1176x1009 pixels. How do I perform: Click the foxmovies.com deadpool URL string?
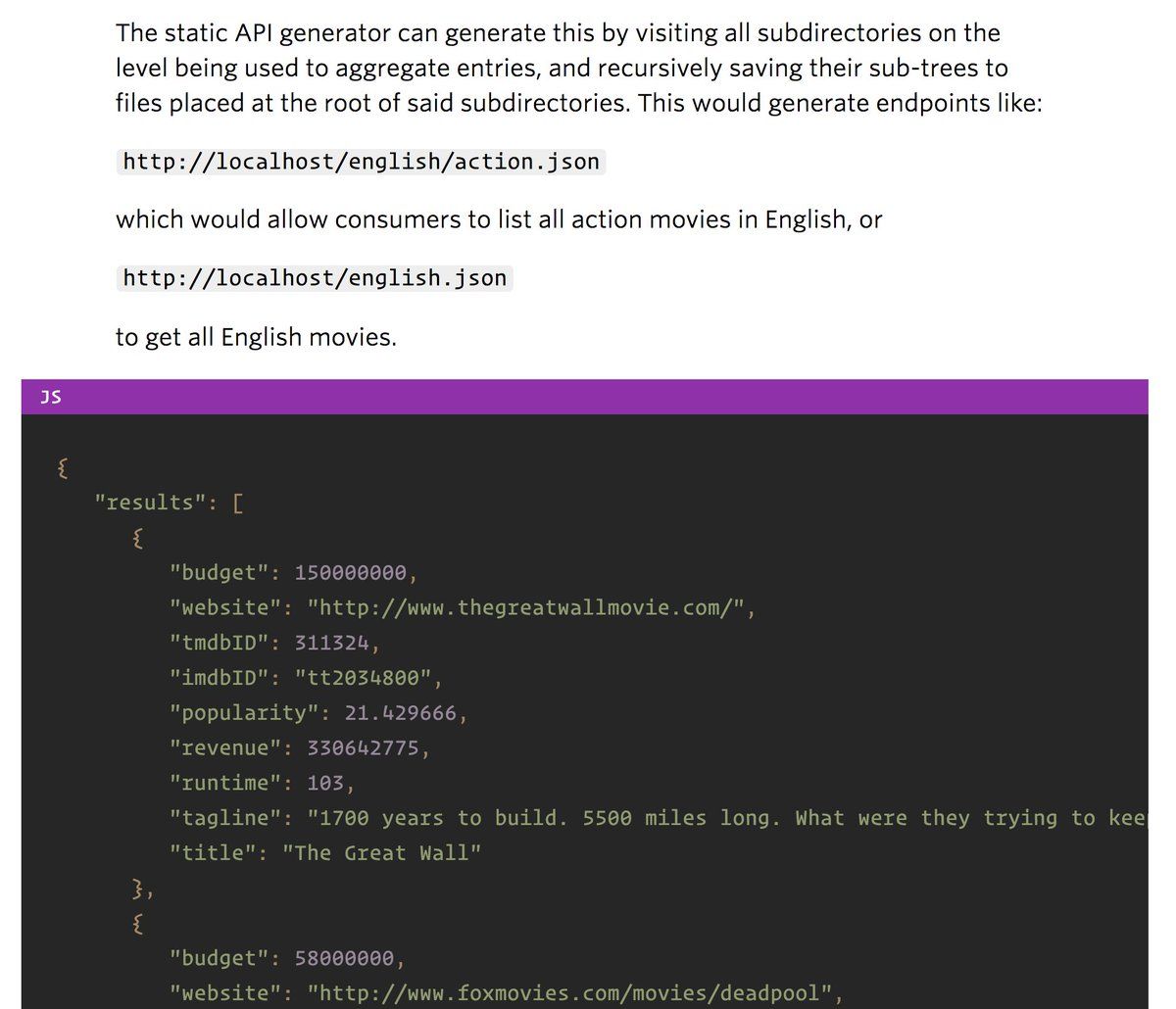pyautogui.click(x=575, y=993)
